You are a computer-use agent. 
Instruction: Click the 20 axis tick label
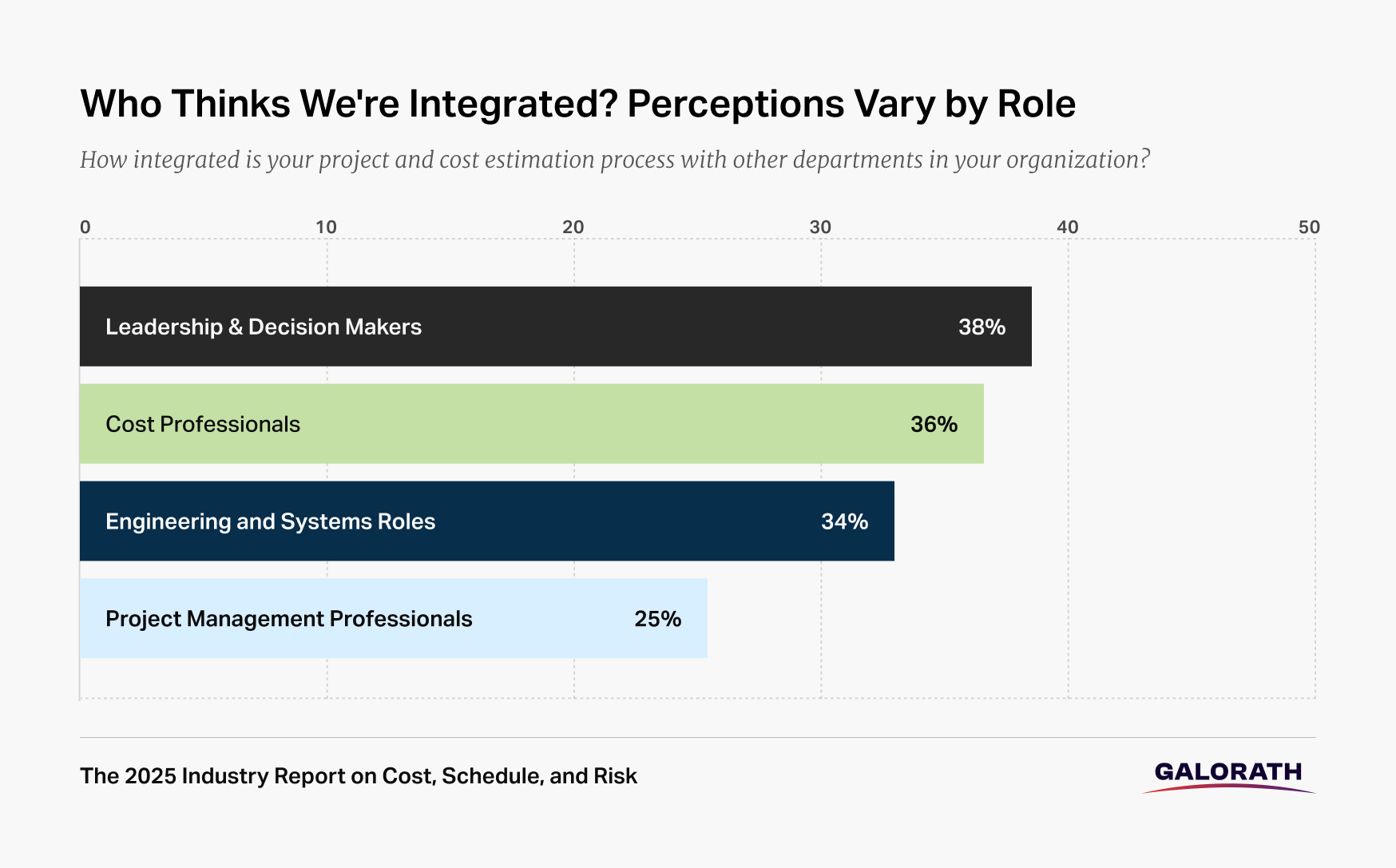coord(573,227)
